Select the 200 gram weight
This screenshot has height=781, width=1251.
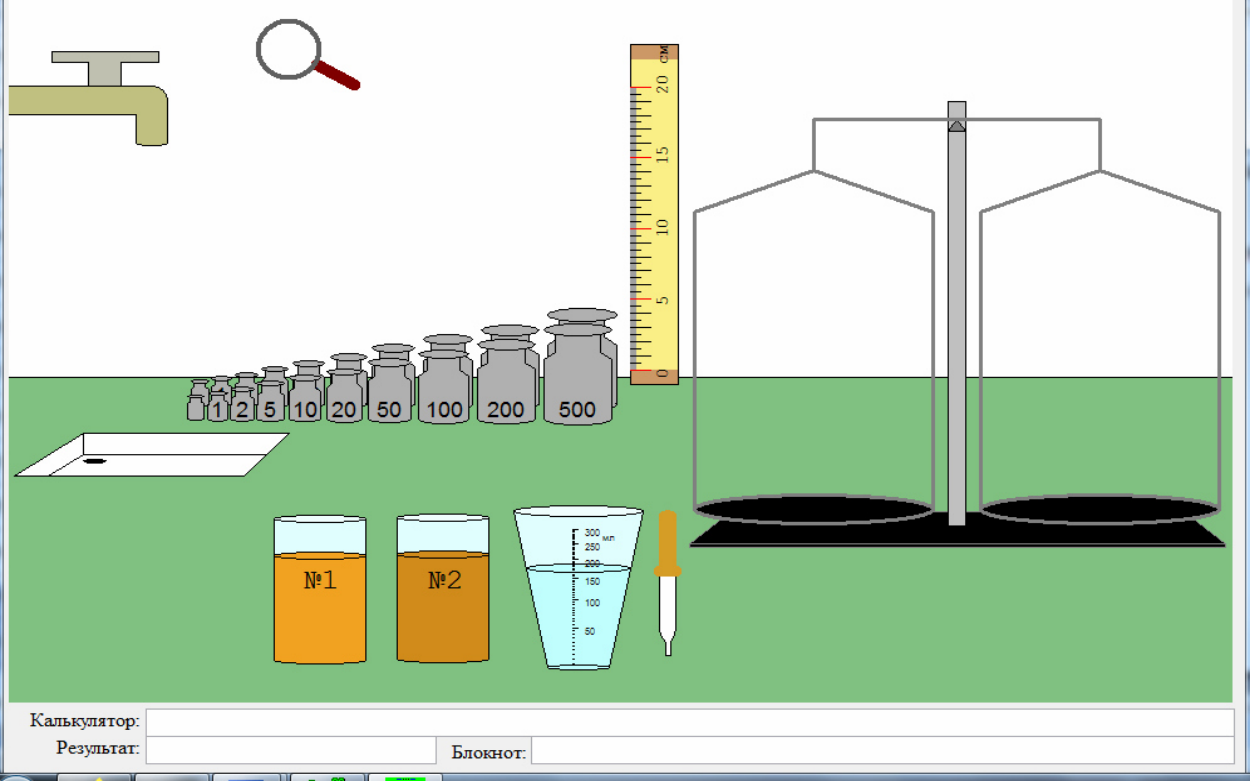tap(506, 381)
